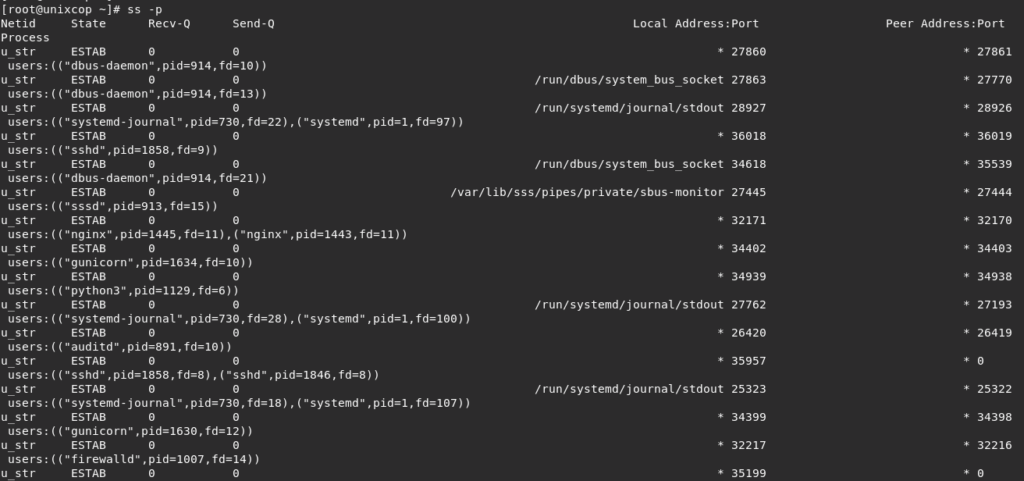Click the auditd pid=891 users line

[120, 347]
